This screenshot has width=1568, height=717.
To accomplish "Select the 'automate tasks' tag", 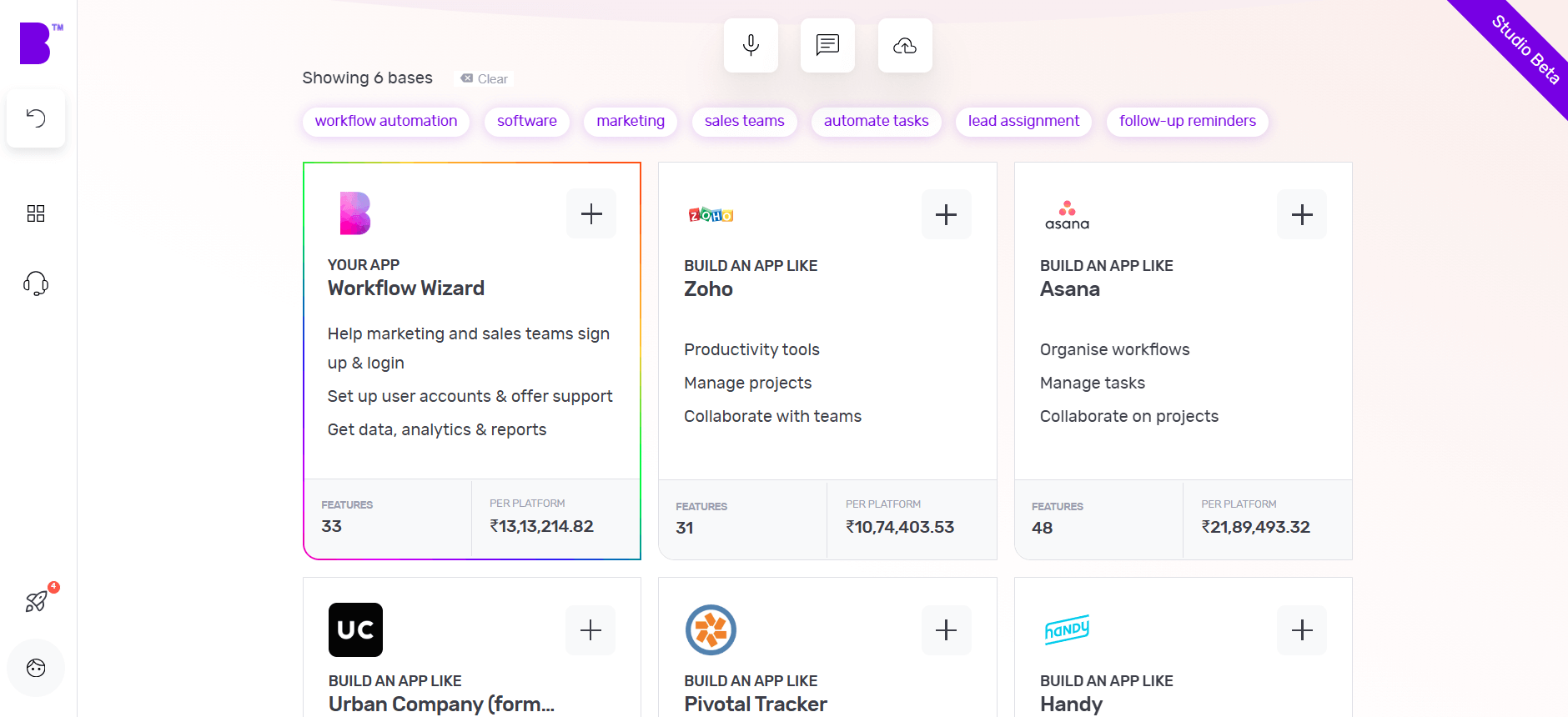I will pos(876,121).
